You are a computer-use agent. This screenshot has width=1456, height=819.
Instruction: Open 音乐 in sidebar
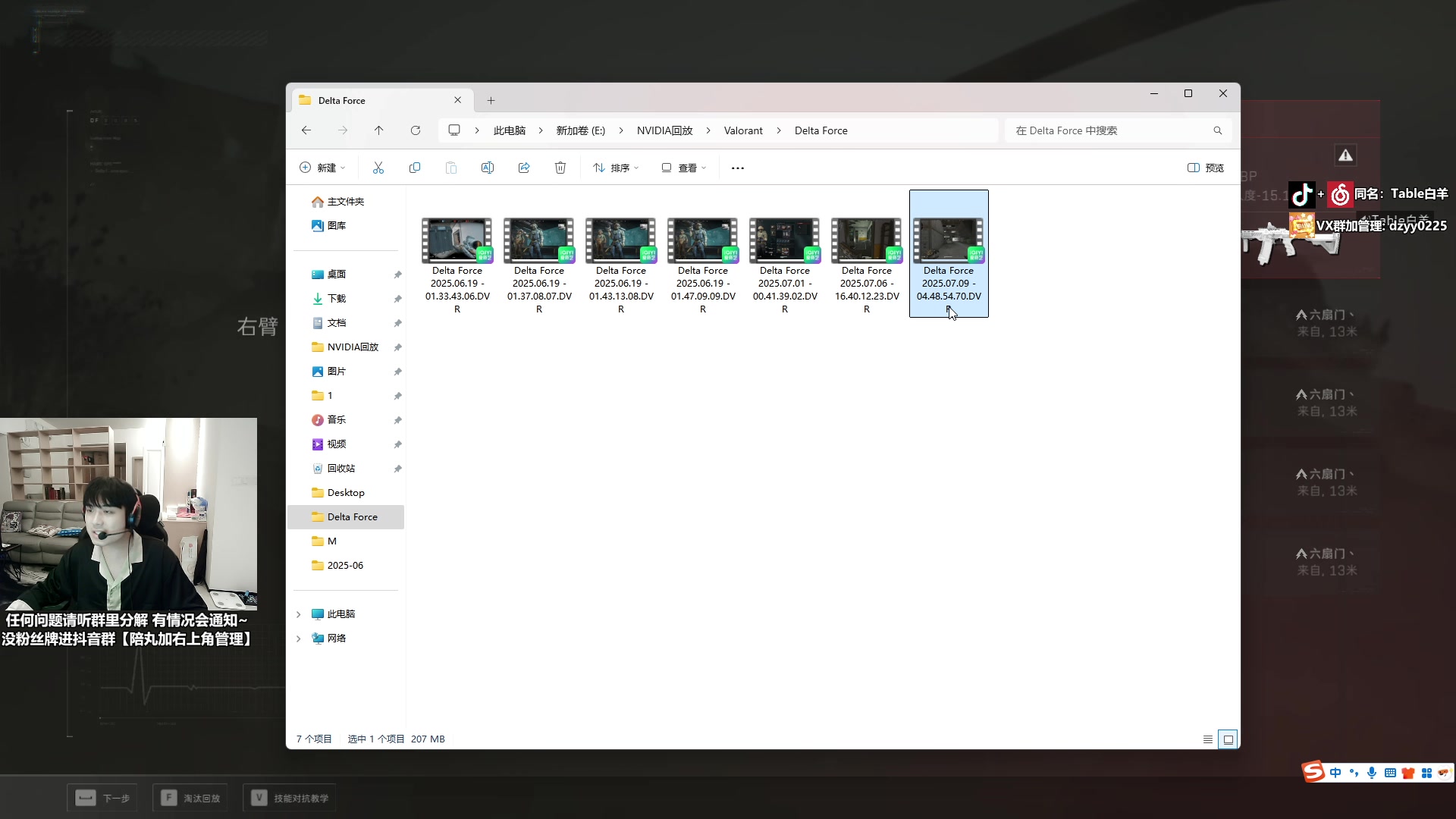click(x=337, y=420)
